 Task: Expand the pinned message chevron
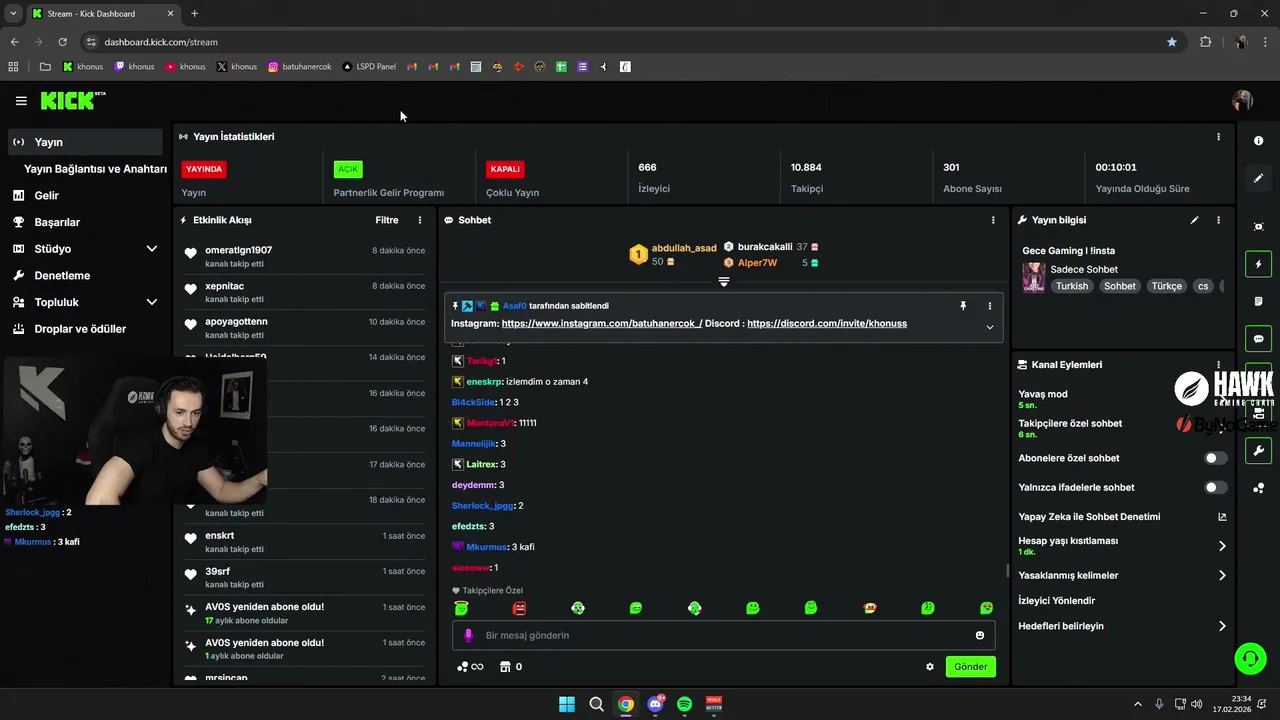(990, 327)
